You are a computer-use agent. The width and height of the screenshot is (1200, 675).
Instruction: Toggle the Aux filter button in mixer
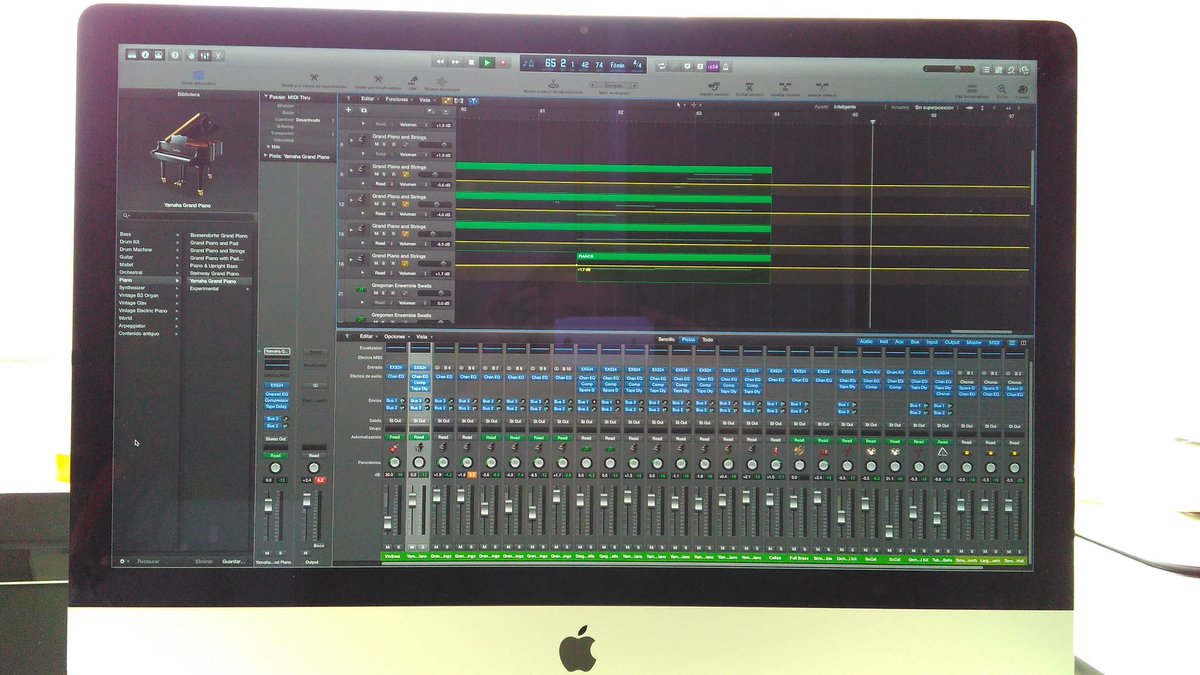899,342
